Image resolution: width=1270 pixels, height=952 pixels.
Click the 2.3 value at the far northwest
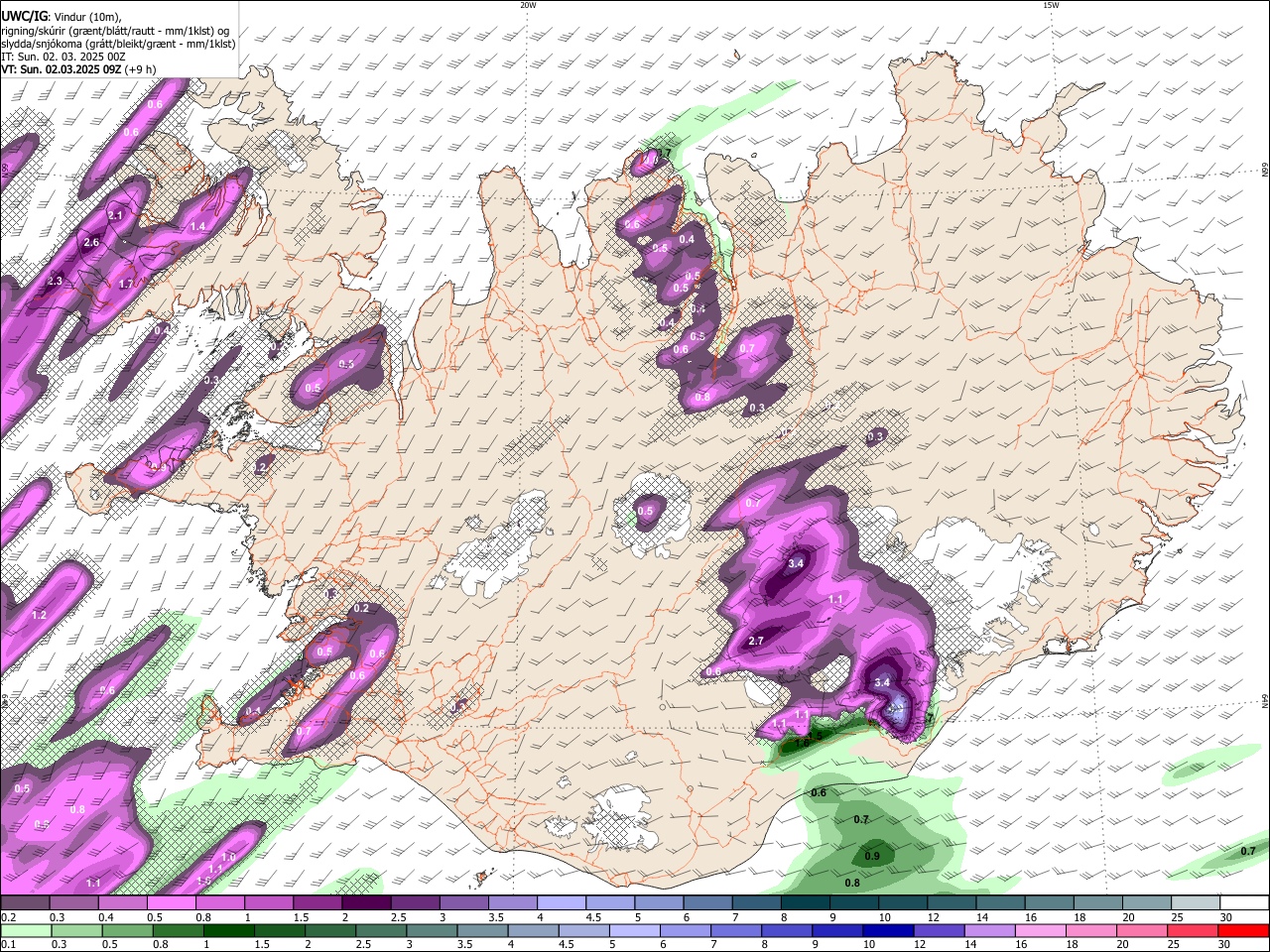coord(55,282)
